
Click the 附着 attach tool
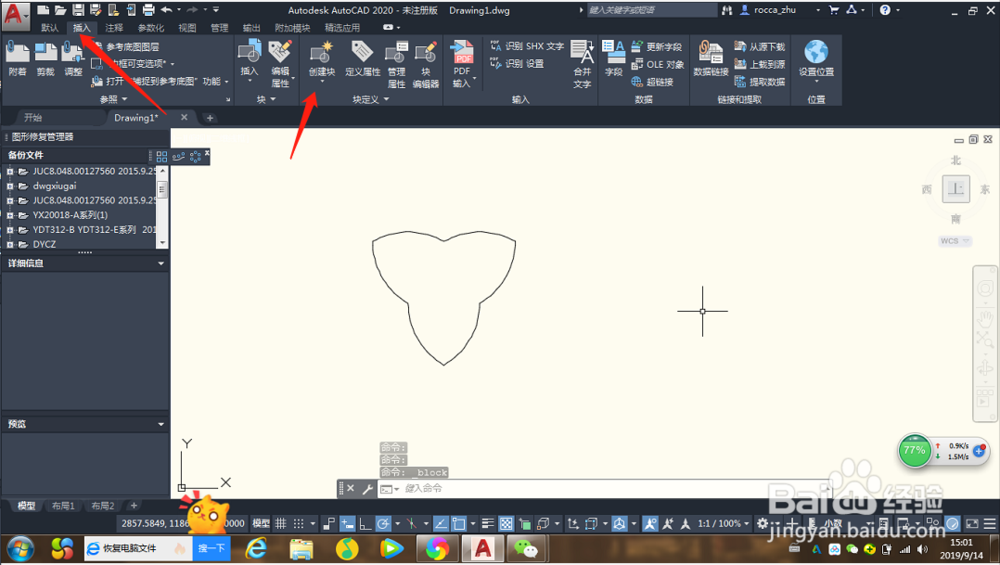pos(17,59)
